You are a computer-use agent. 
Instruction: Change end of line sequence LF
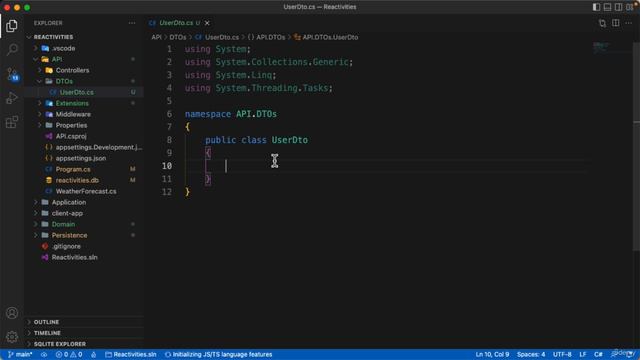(x=583, y=355)
